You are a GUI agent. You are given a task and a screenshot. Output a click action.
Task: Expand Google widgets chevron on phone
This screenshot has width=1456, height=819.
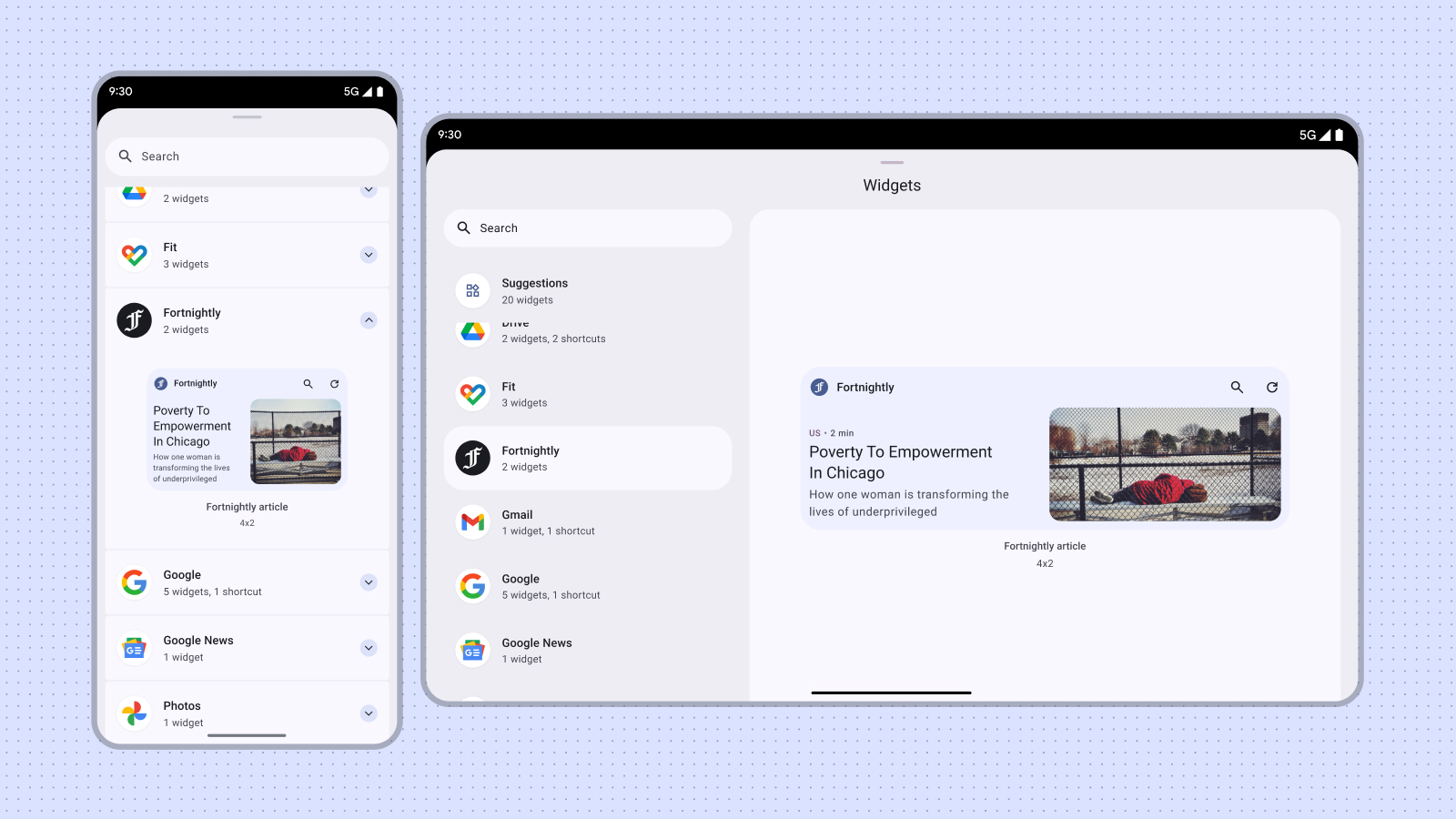[369, 582]
